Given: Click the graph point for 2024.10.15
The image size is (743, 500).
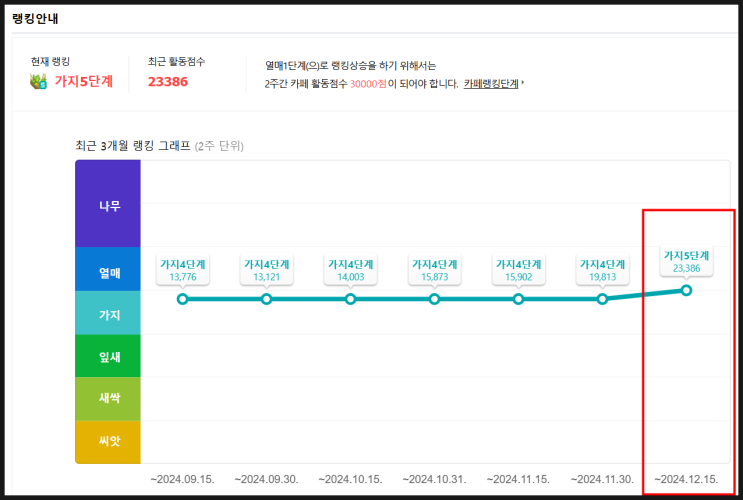Looking at the screenshot, I should coord(350,299).
